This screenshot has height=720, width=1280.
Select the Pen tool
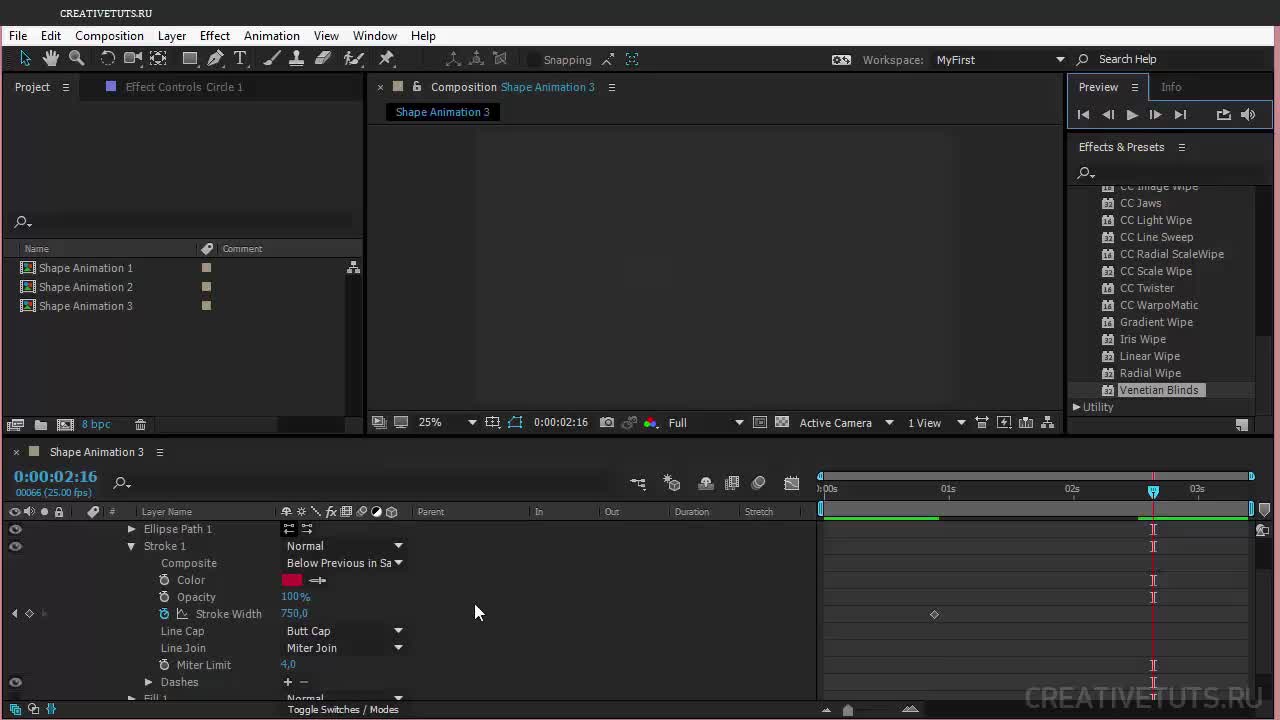pyautogui.click(x=215, y=59)
